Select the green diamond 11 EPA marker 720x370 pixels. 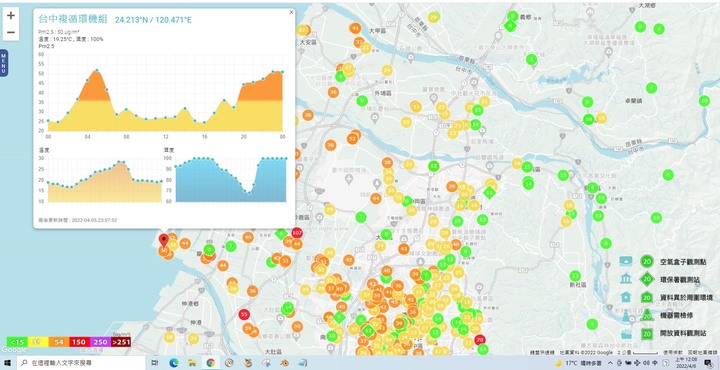tap(489, 192)
